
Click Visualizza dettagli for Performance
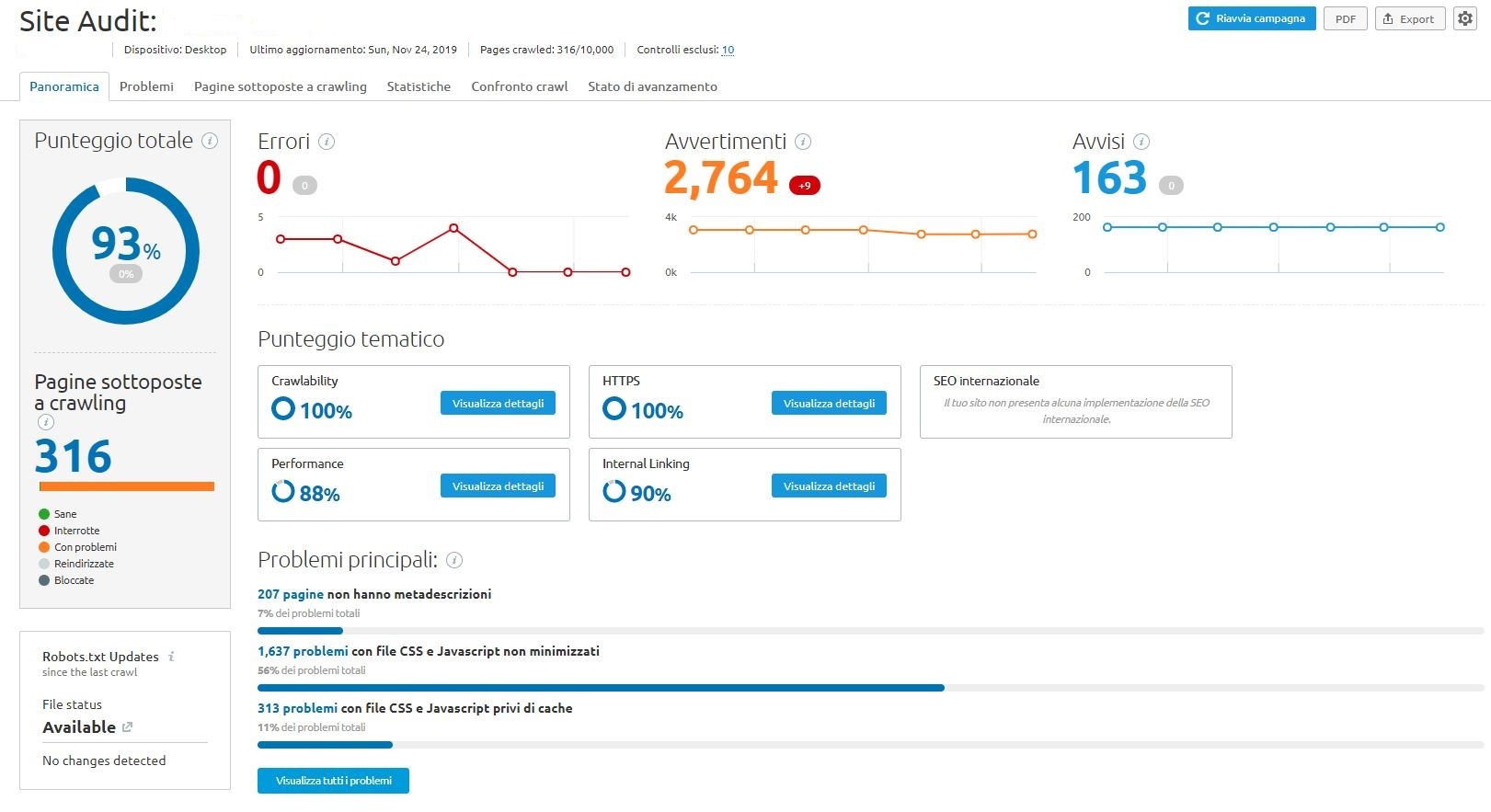click(x=498, y=486)
